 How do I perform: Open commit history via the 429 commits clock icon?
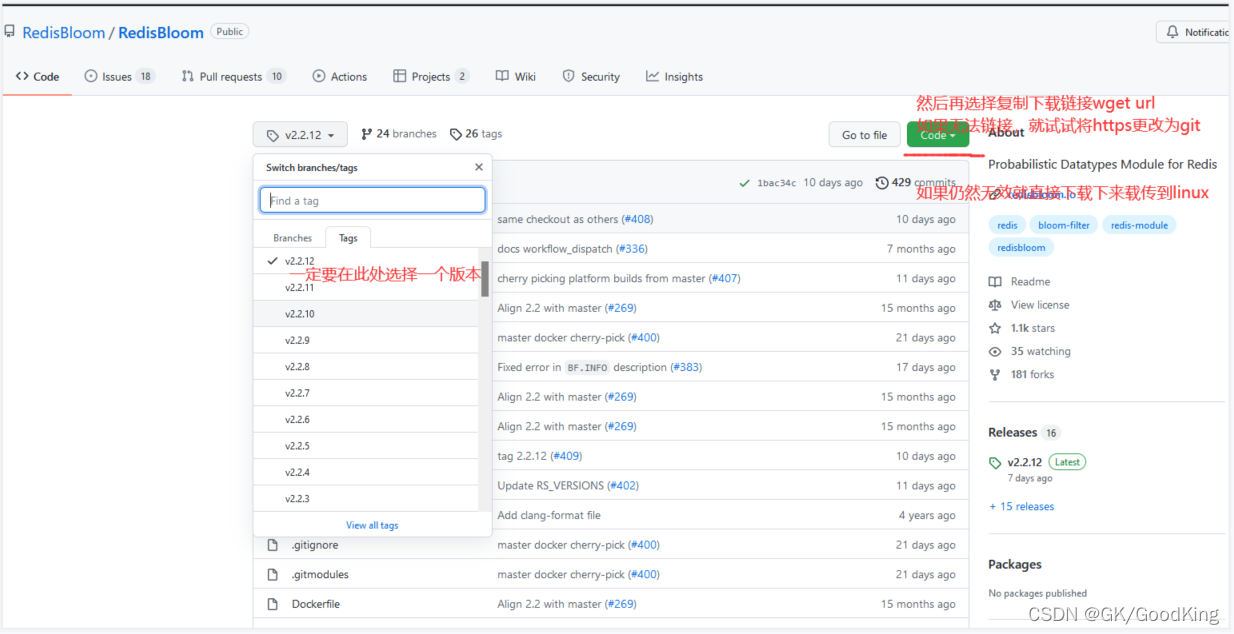point(880,182)
